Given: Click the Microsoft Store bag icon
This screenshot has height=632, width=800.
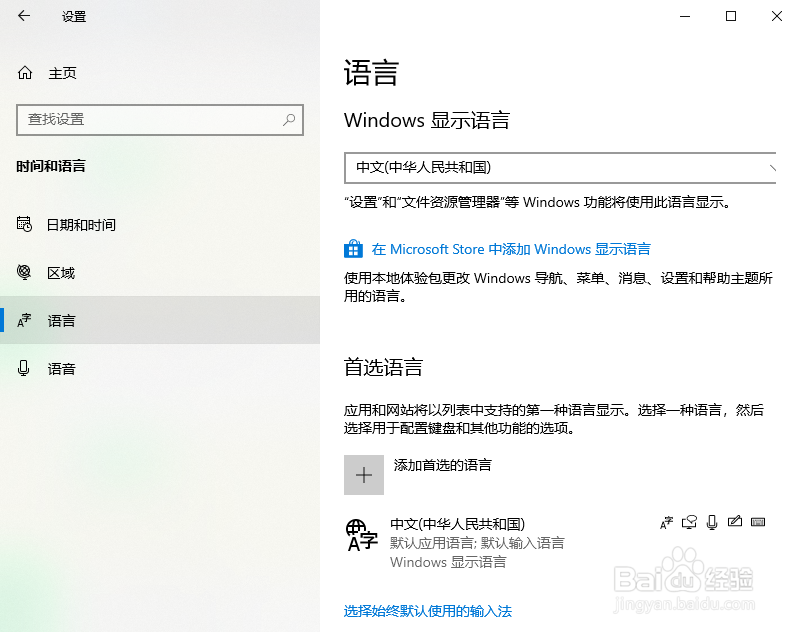Looking at the screenshot, I should (x=353, y=249).
